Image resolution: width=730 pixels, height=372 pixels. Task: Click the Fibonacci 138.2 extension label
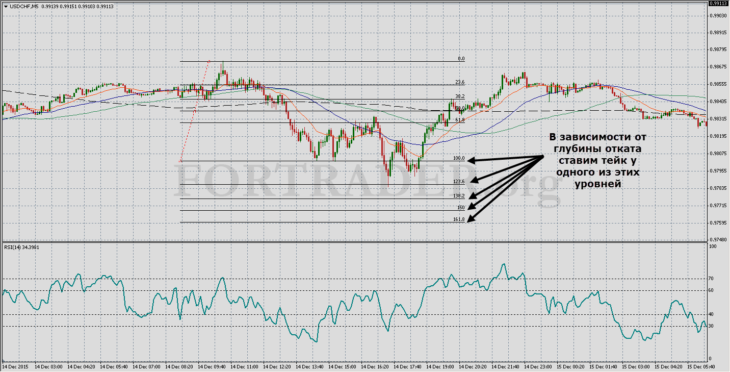pyautogui.click(x=459, y=196)
